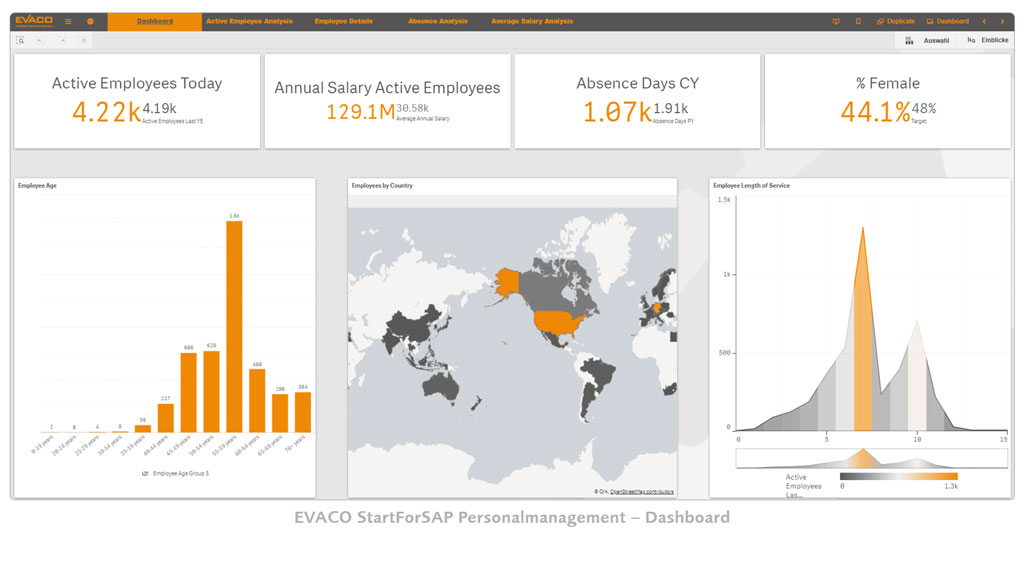Click the % Female 44.1% value

point(875,112)
